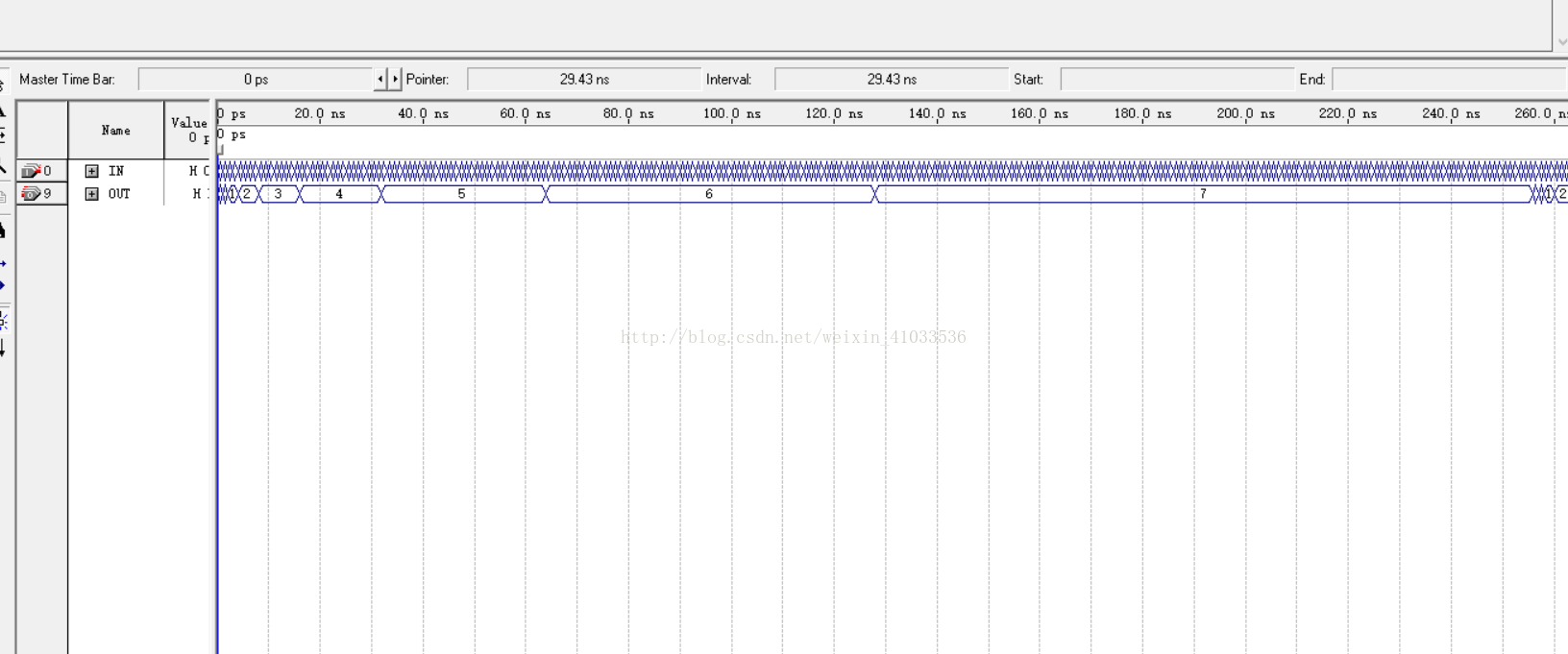Image resolution: width=1568 pixels, height=654 pixels.
Task: Click the IN input bus icon
Action: 31,171
